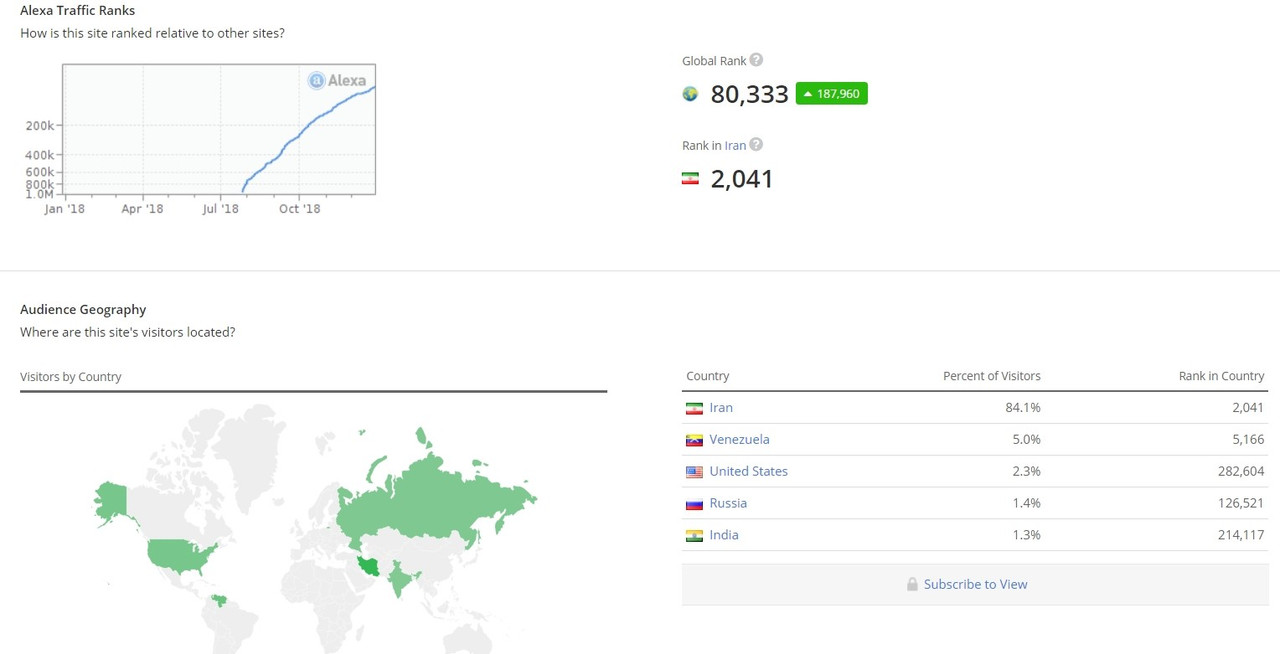
Task: Click the lock icon beside Subscribe to View
Action: (912, 584)
